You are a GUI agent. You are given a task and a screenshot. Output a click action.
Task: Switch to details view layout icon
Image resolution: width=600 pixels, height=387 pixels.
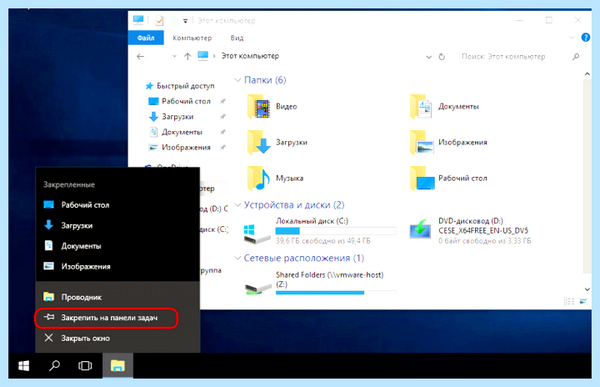(x=569, y=301)
